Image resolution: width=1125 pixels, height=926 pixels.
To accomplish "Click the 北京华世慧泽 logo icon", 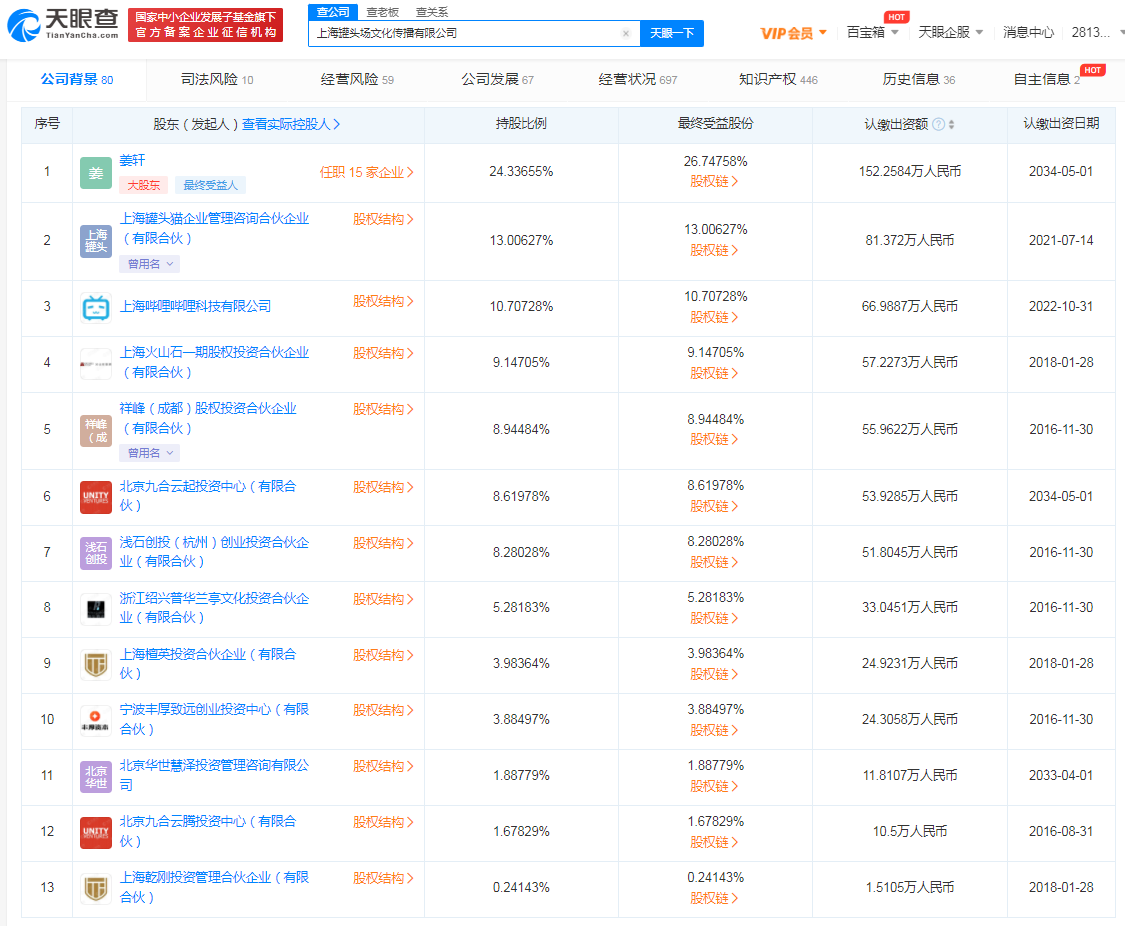I will point(95,777).
